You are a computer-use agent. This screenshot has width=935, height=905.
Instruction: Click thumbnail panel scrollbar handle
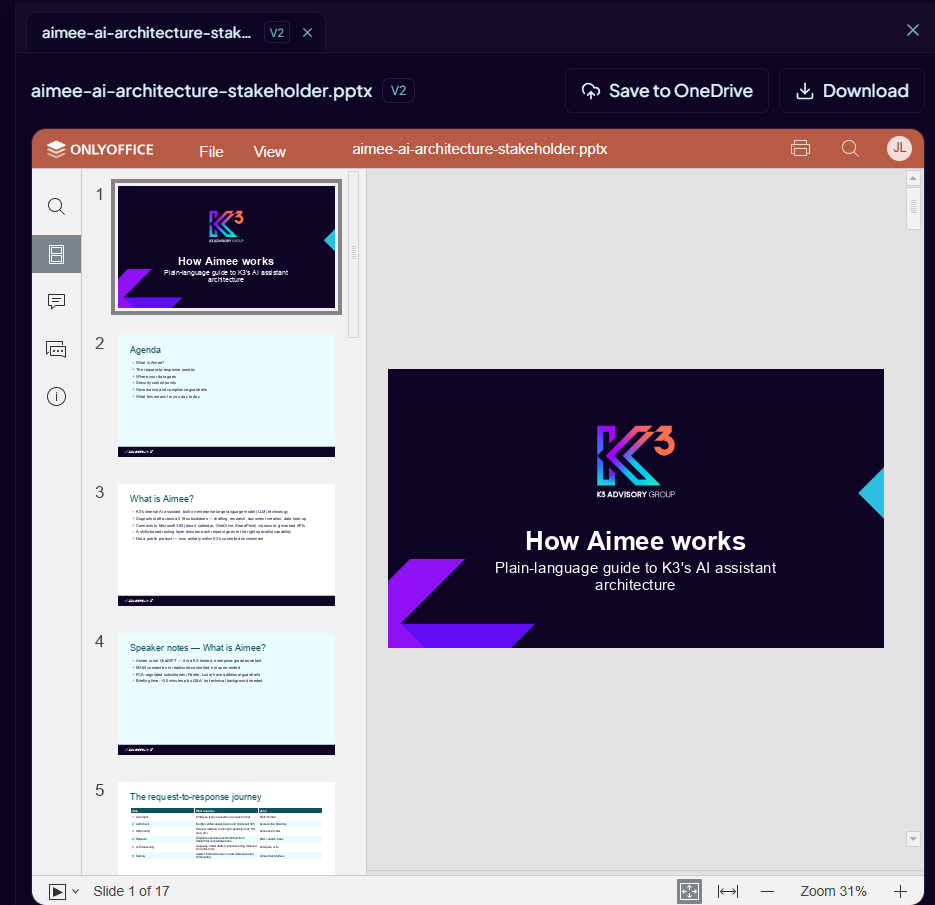[354, 255]
